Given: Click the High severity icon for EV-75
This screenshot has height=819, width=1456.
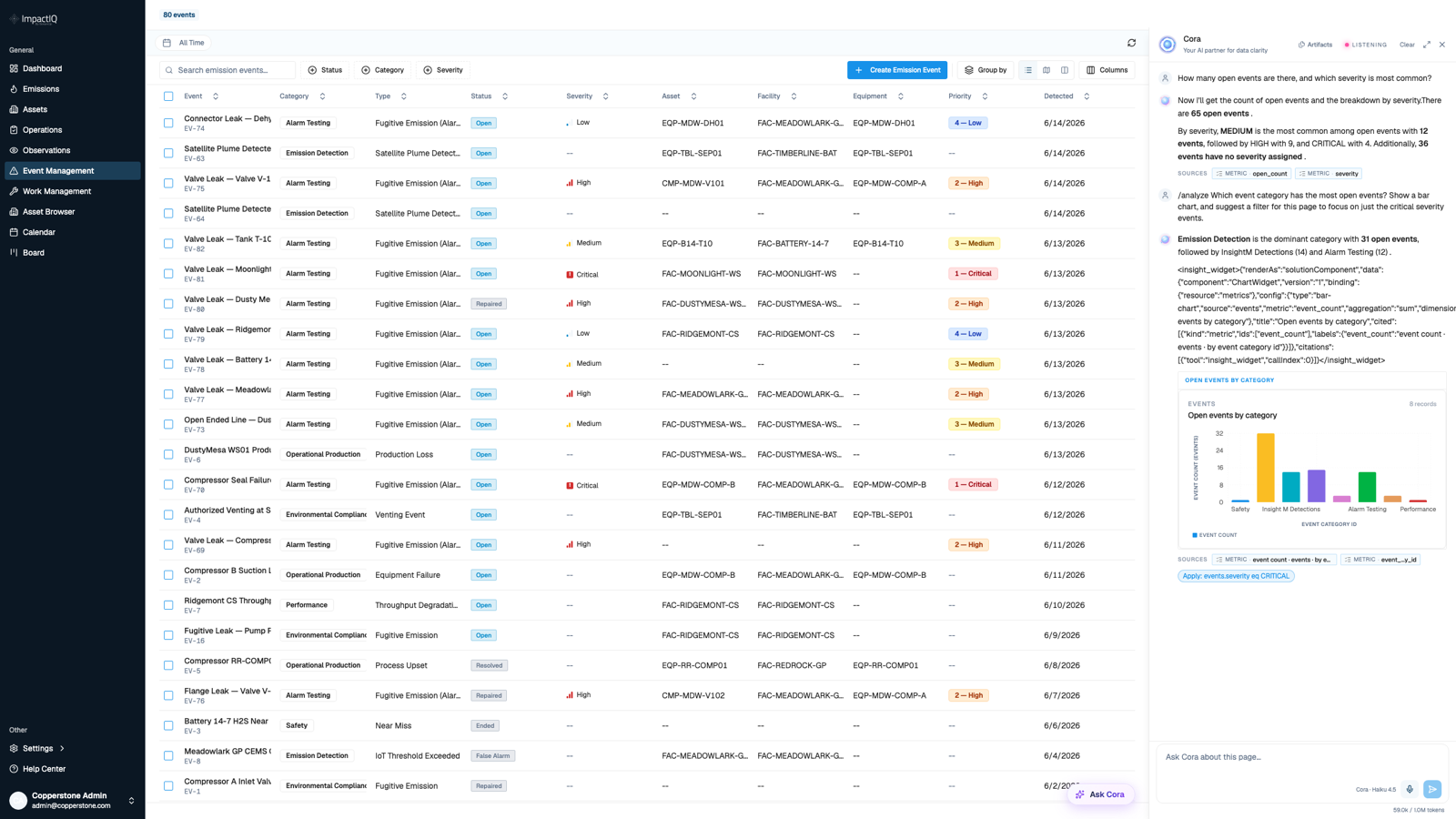Looking at the screenshot, I should point(570,183).
